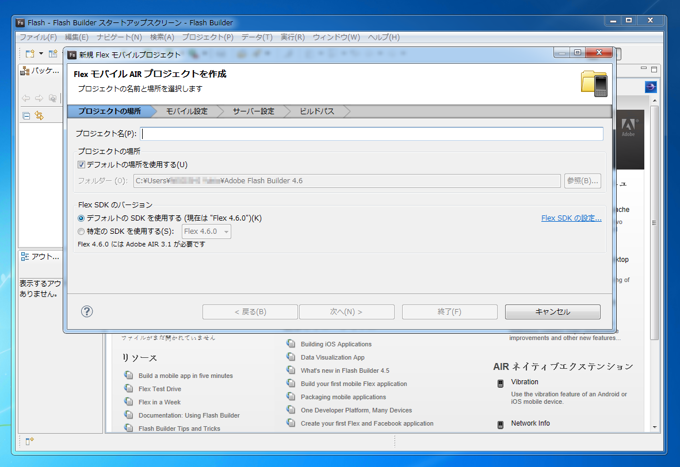Click the Up/Go Into icon in Package Explorer toolbar
This screenshot has width=680, height=467.
tap(52, 98)
